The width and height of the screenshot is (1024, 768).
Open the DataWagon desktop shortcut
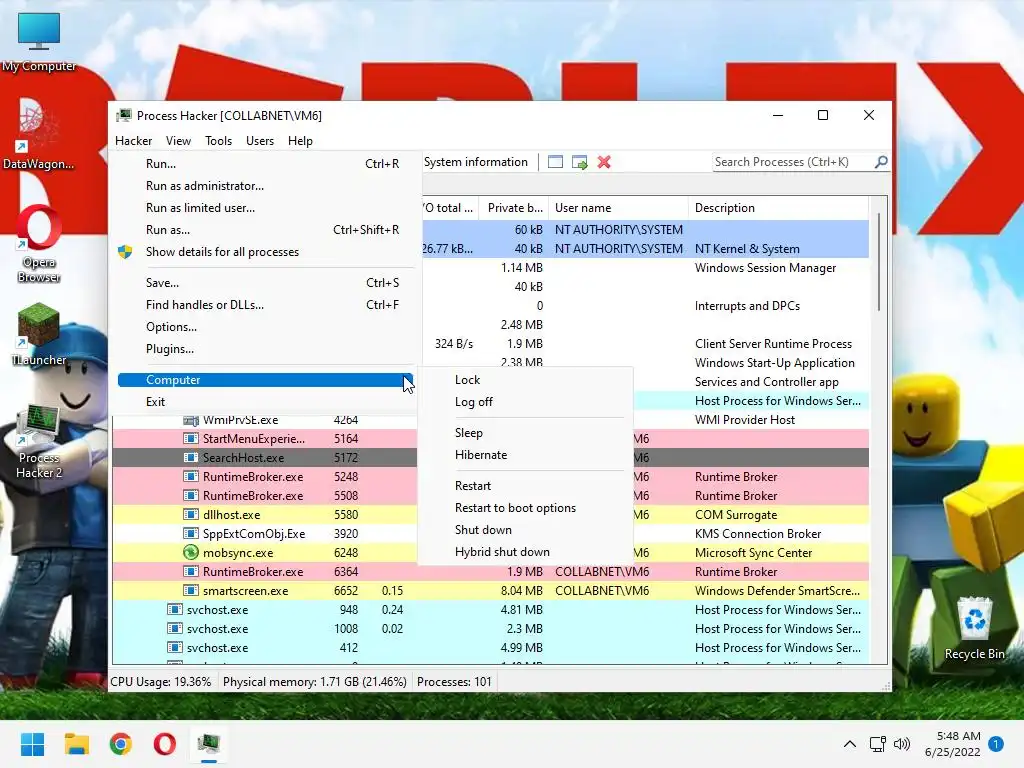tap(39, 134)
